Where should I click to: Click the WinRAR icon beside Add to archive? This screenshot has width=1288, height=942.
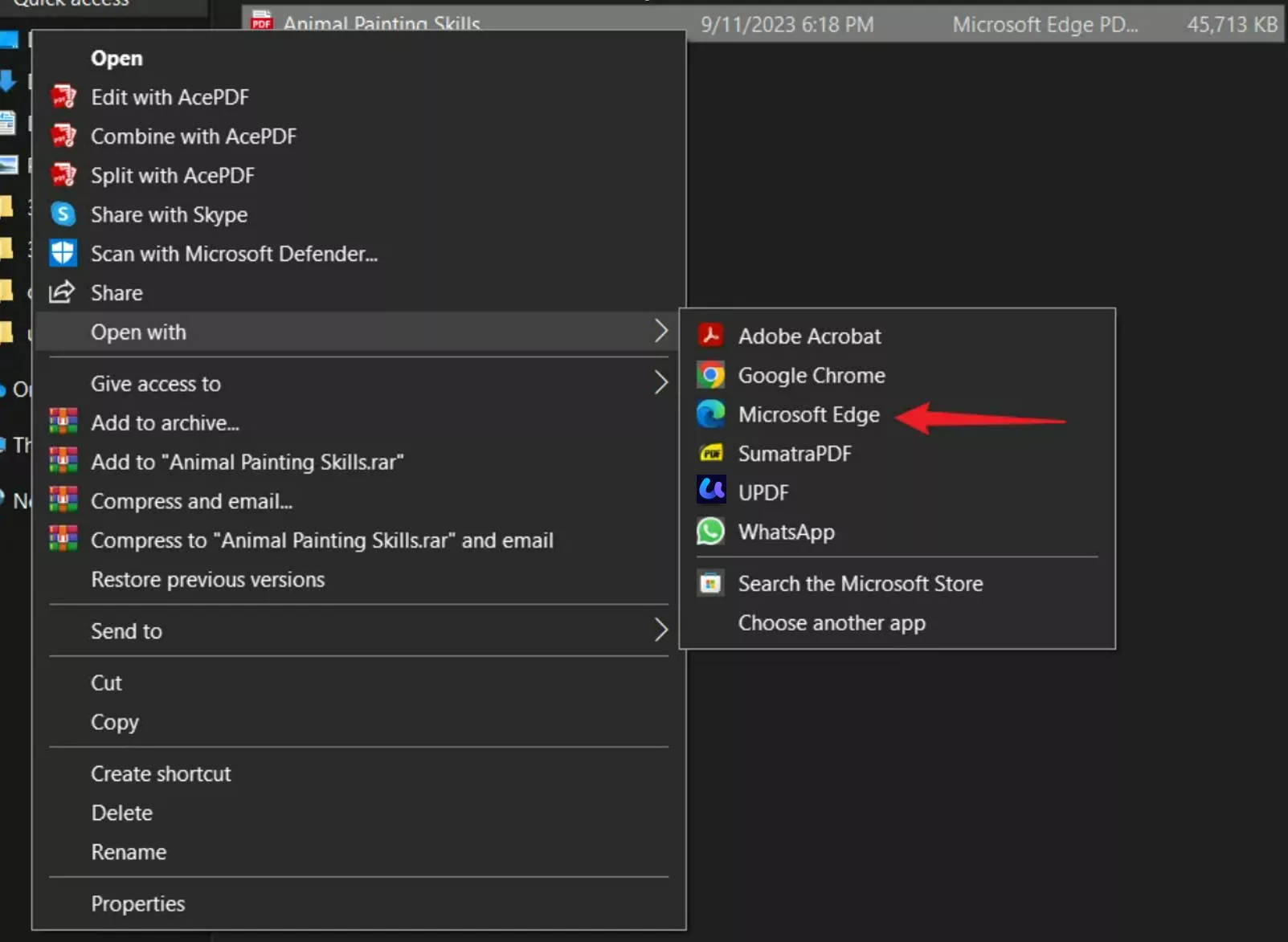pyautogui.click(x=63, y=422)
